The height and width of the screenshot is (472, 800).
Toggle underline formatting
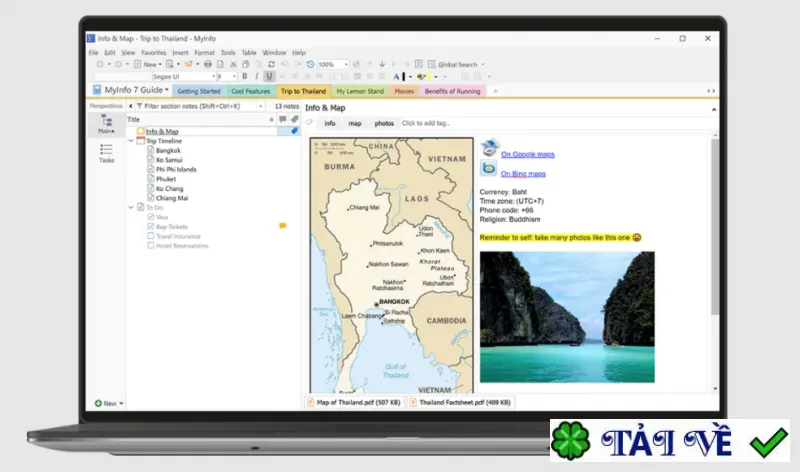click(x=269, y=77)
